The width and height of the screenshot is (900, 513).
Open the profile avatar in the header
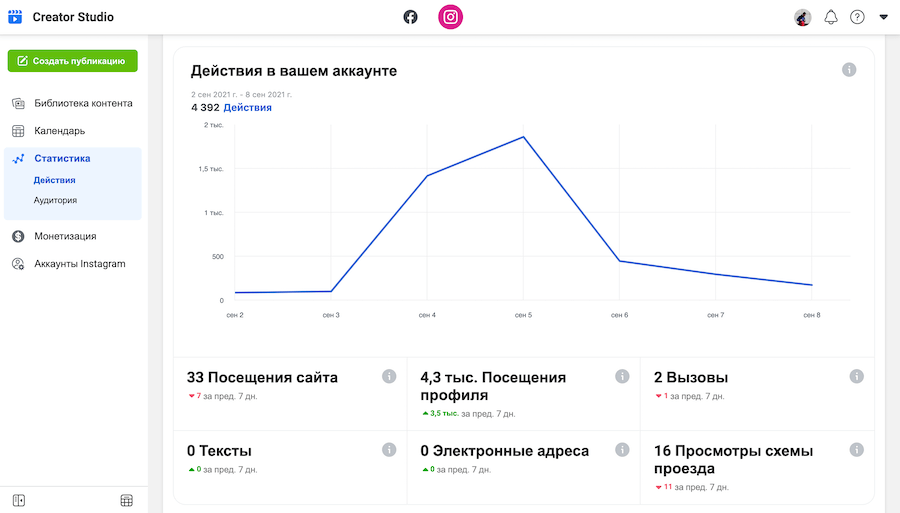point(802,17)
